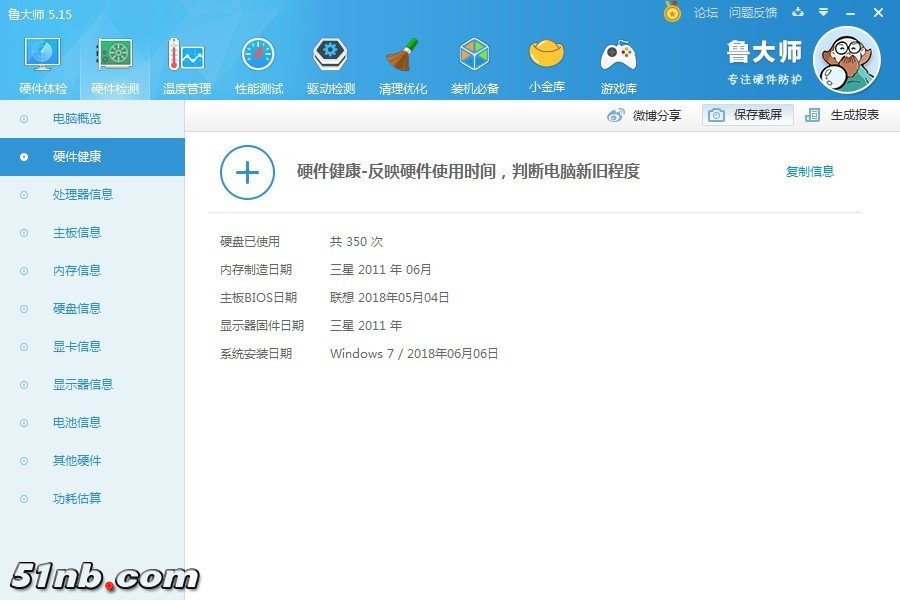Switch to 处理器信息 sidebar item
This screenshot has width=900, height=600.
(x=83, y=195)
